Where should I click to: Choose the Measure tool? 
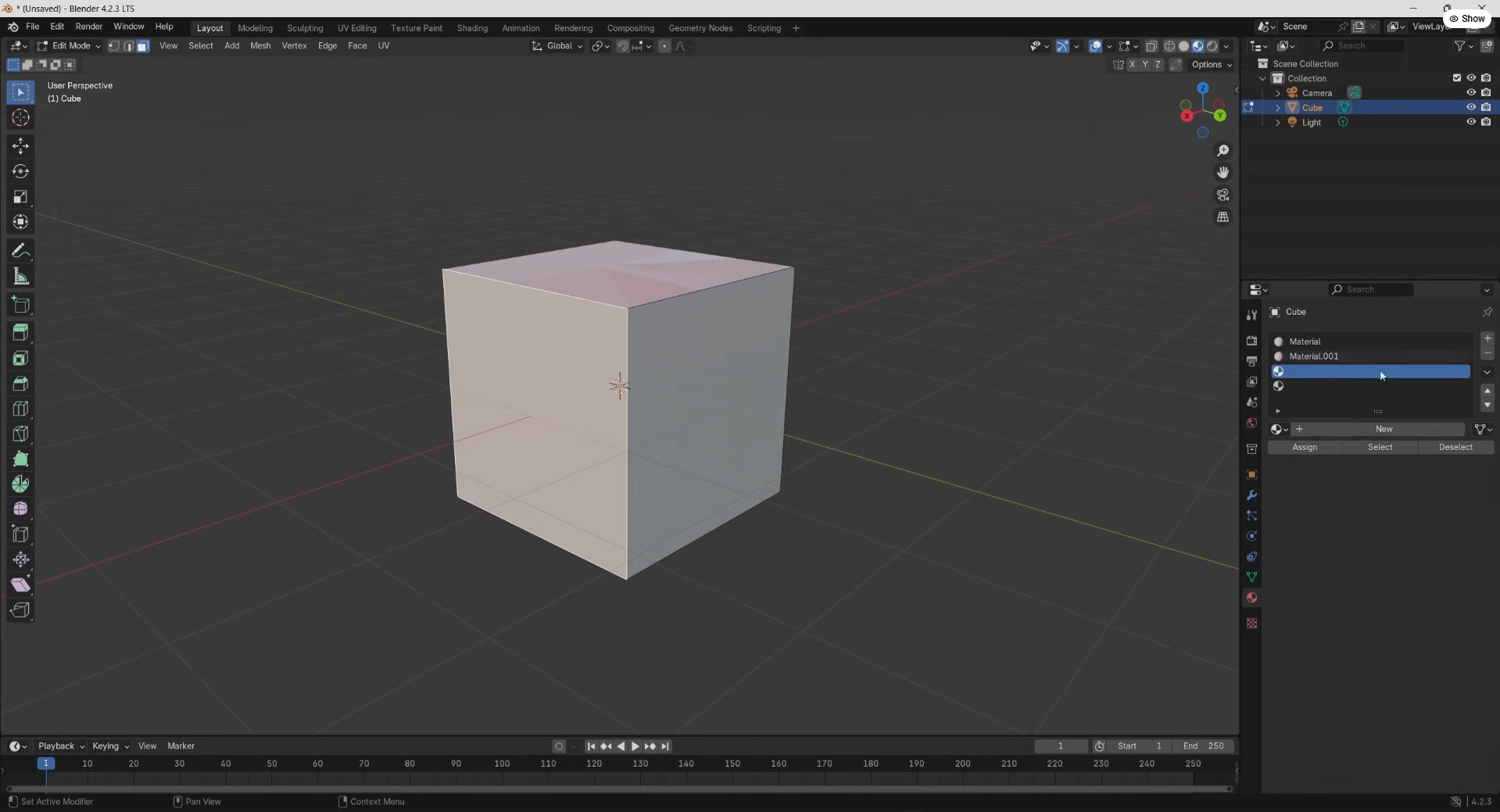[20, 277]
